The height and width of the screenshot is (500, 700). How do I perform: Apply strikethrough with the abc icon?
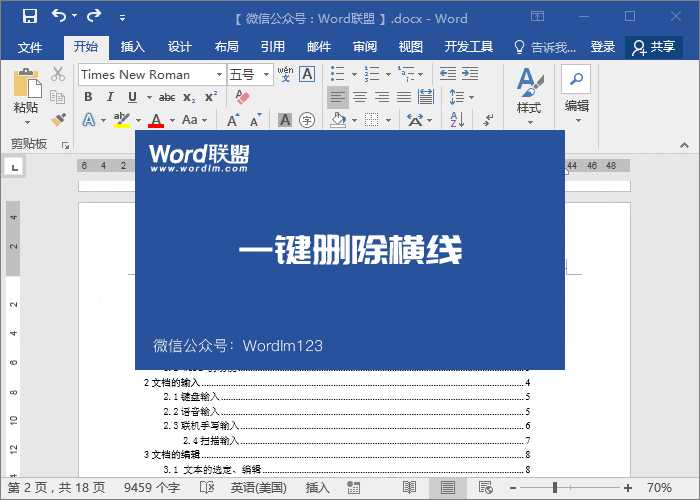[x=167, y=97]
